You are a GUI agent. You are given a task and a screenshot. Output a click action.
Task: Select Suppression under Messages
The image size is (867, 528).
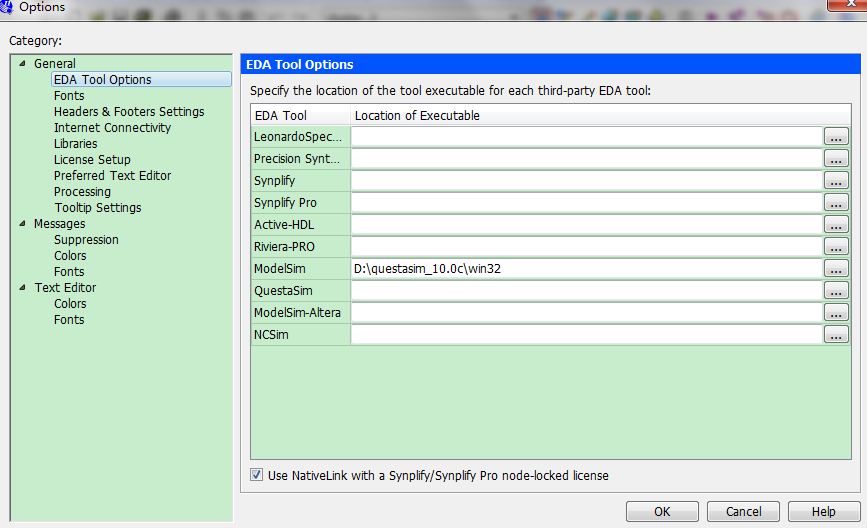pos(86,240)
